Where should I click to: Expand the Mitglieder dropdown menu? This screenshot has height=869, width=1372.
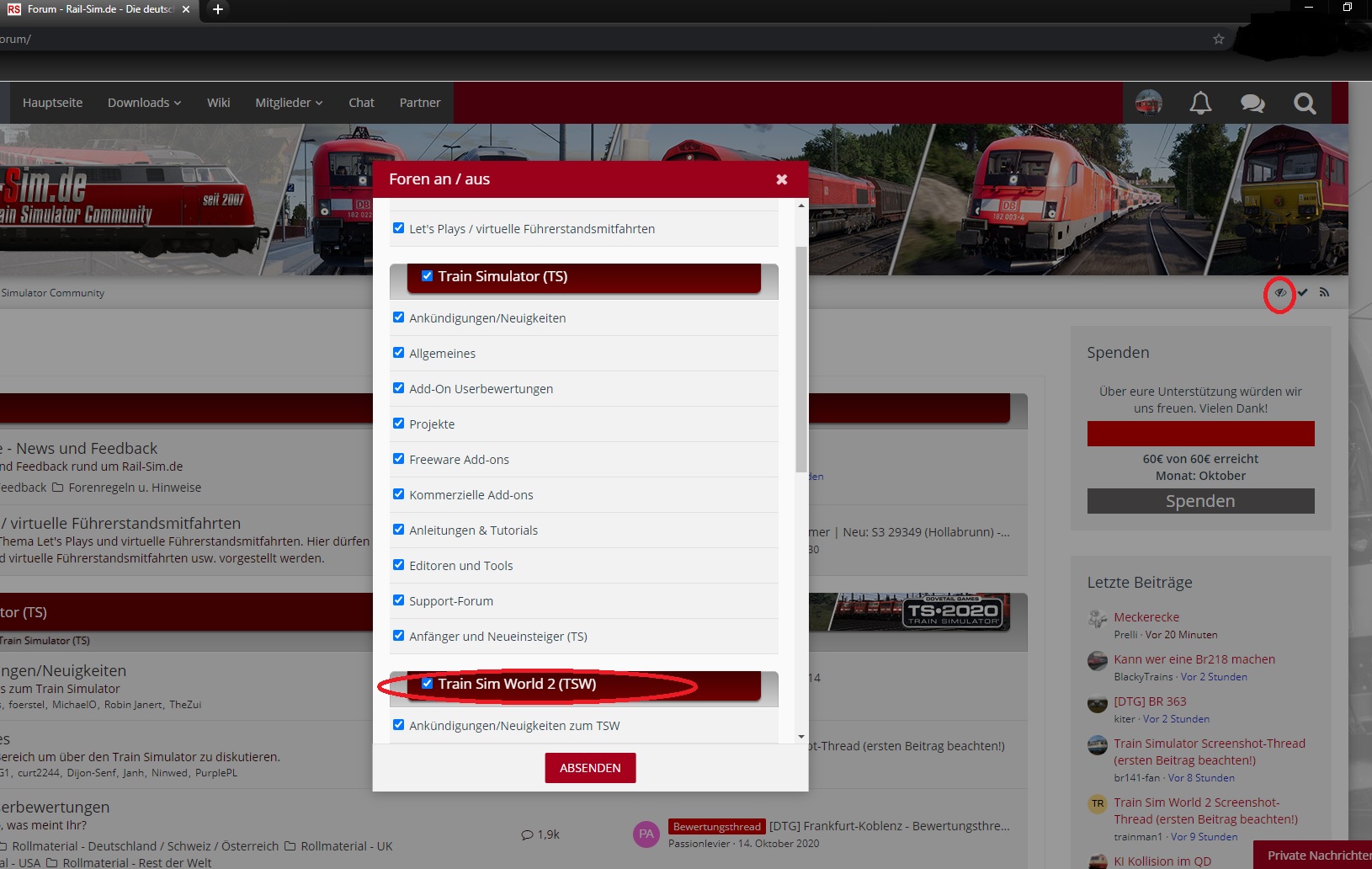(289, 103)
